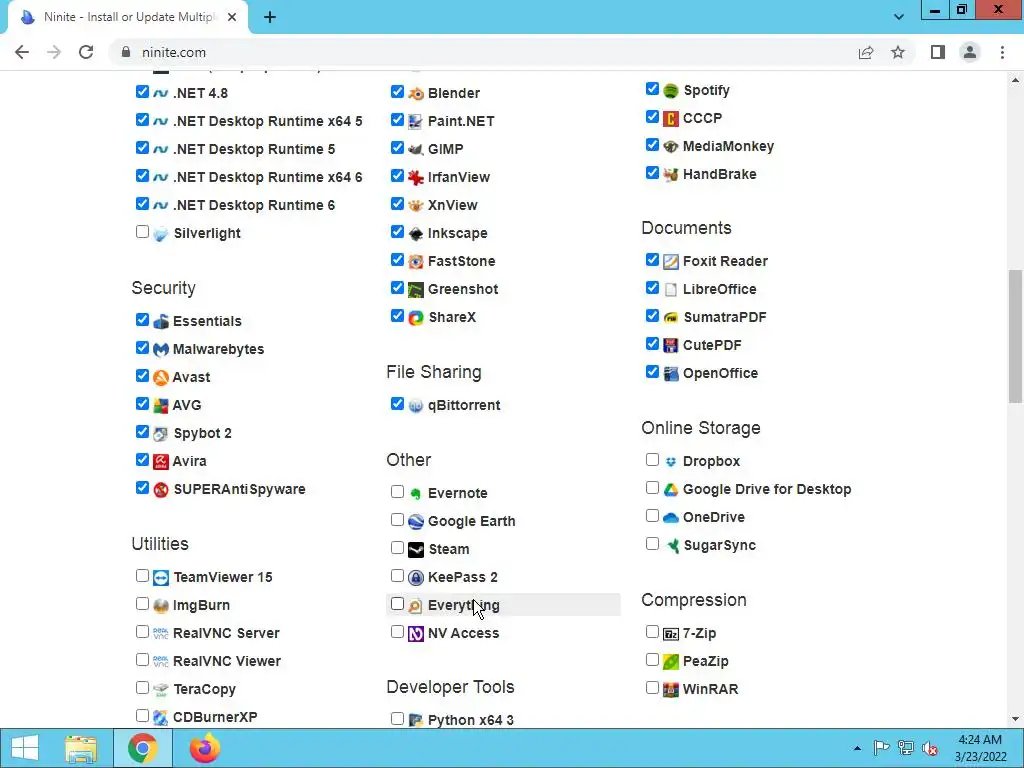Uncheck the AVG checkbox
Screen dimensions: 1024x768
click(142, 404)
